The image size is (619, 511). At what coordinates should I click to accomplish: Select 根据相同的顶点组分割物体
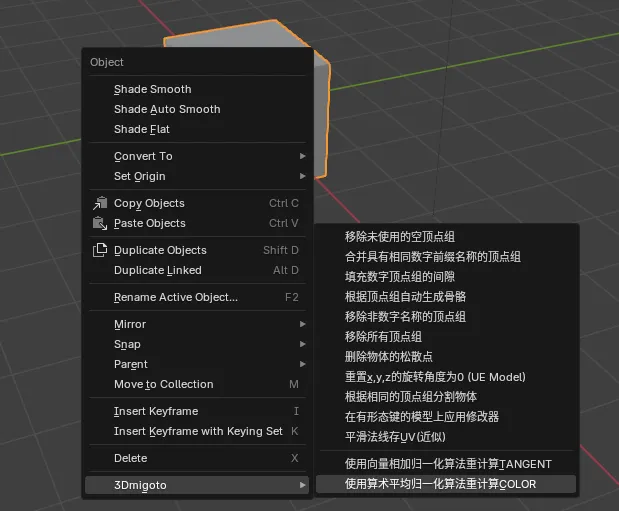(446, 396)
